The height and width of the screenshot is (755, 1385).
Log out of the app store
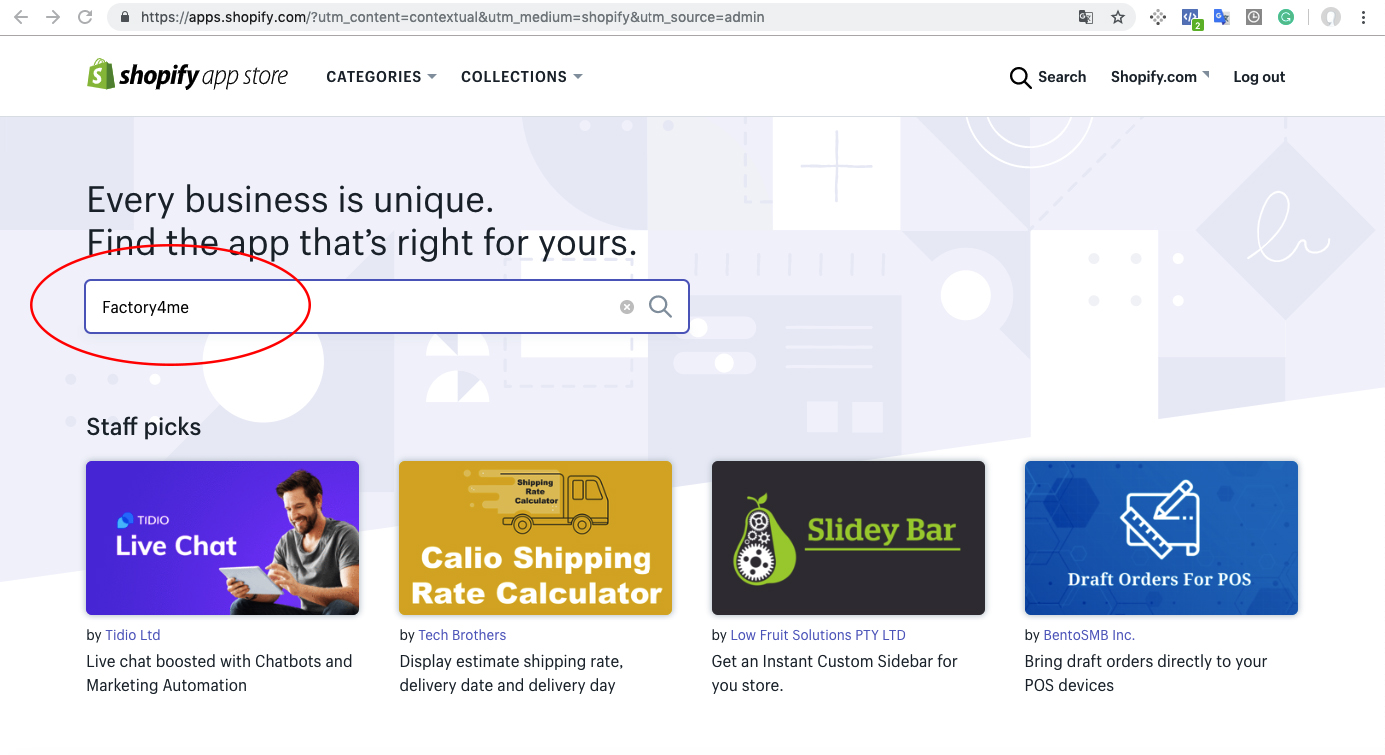click(1259, 77)
